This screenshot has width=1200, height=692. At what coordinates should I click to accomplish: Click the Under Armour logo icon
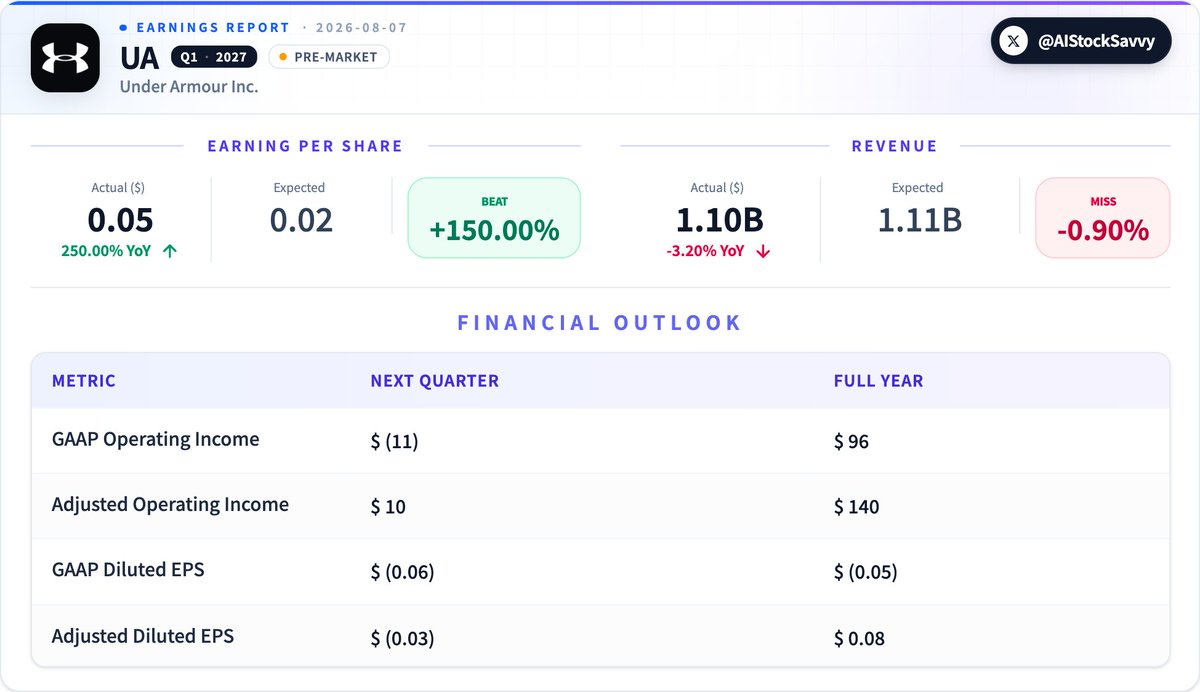[x=65, y=58]
